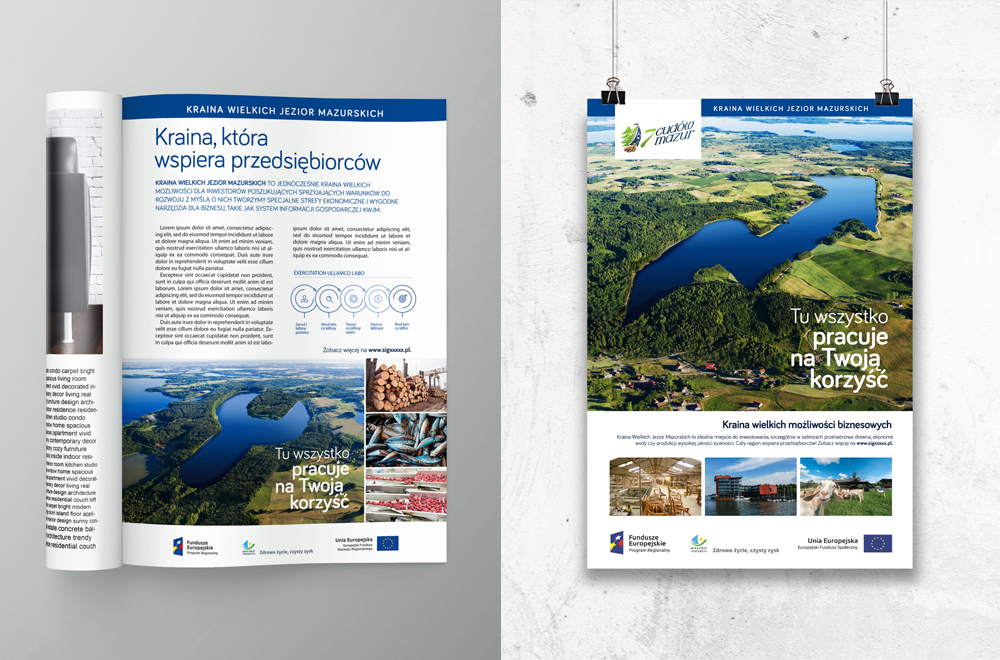
Task: Select the wood workshop photo on the poster
Action: (655, 487)
